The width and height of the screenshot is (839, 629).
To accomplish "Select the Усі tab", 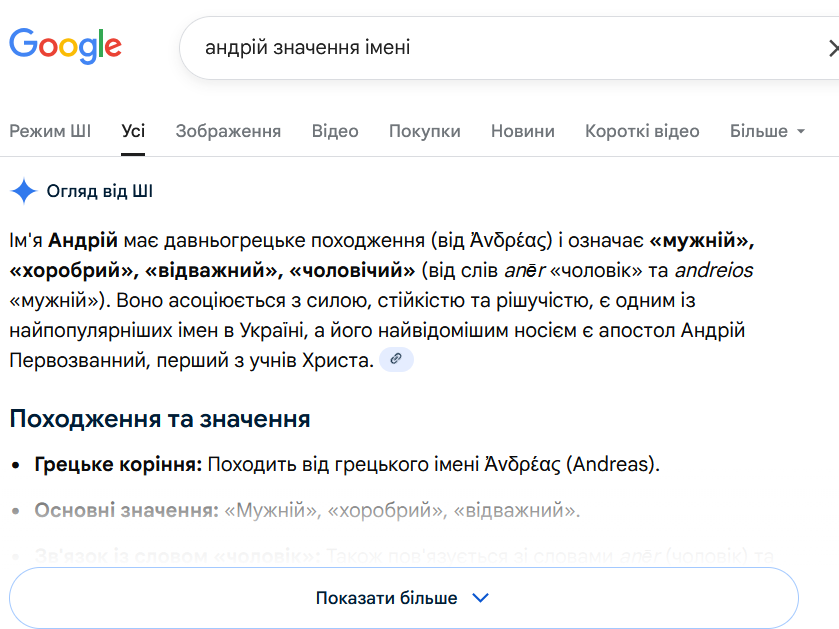I will point(133,131).
